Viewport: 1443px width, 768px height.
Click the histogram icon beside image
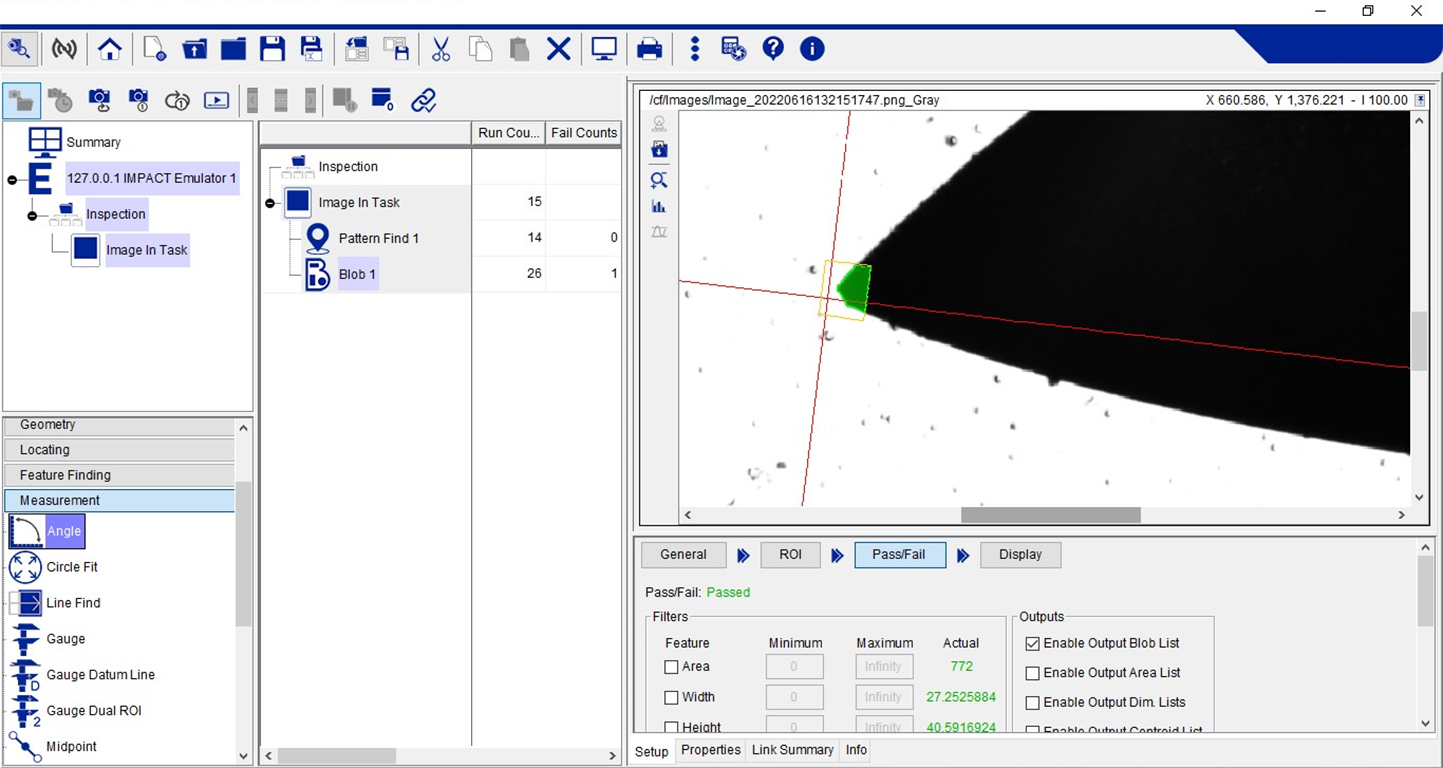click(x=659, y=207)
